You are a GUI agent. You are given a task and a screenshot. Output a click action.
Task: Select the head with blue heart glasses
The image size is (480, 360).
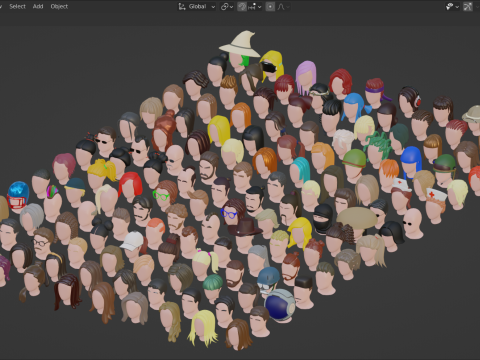tap(232, 212)
